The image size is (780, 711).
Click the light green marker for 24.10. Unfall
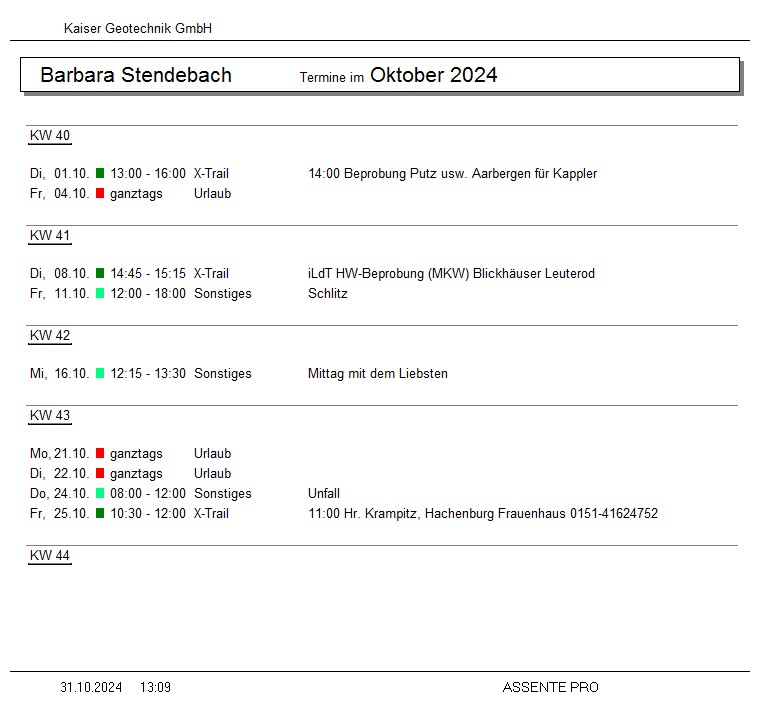[100, 494]
